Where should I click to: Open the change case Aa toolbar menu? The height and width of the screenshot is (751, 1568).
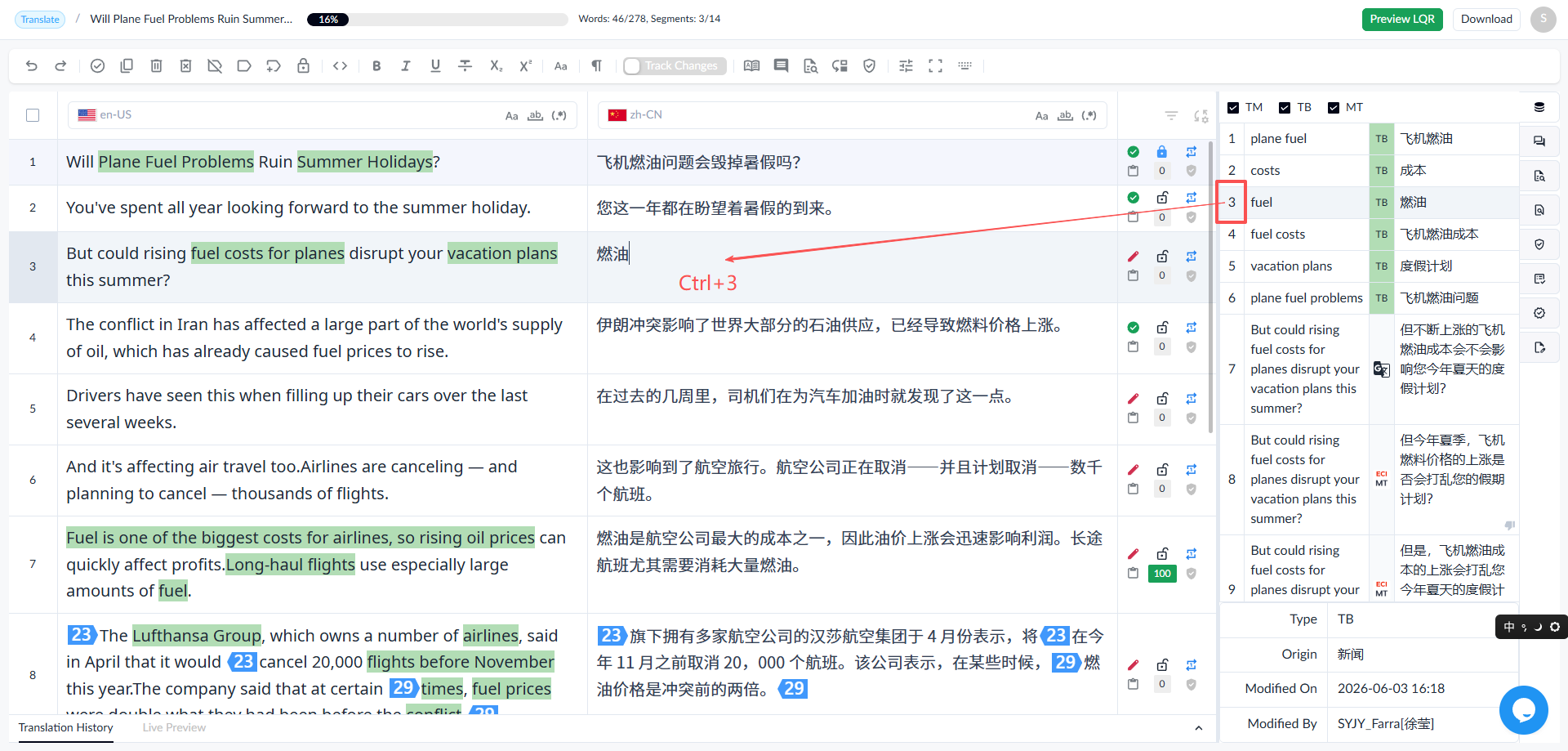pyautogui.click(x=560, y=66)
